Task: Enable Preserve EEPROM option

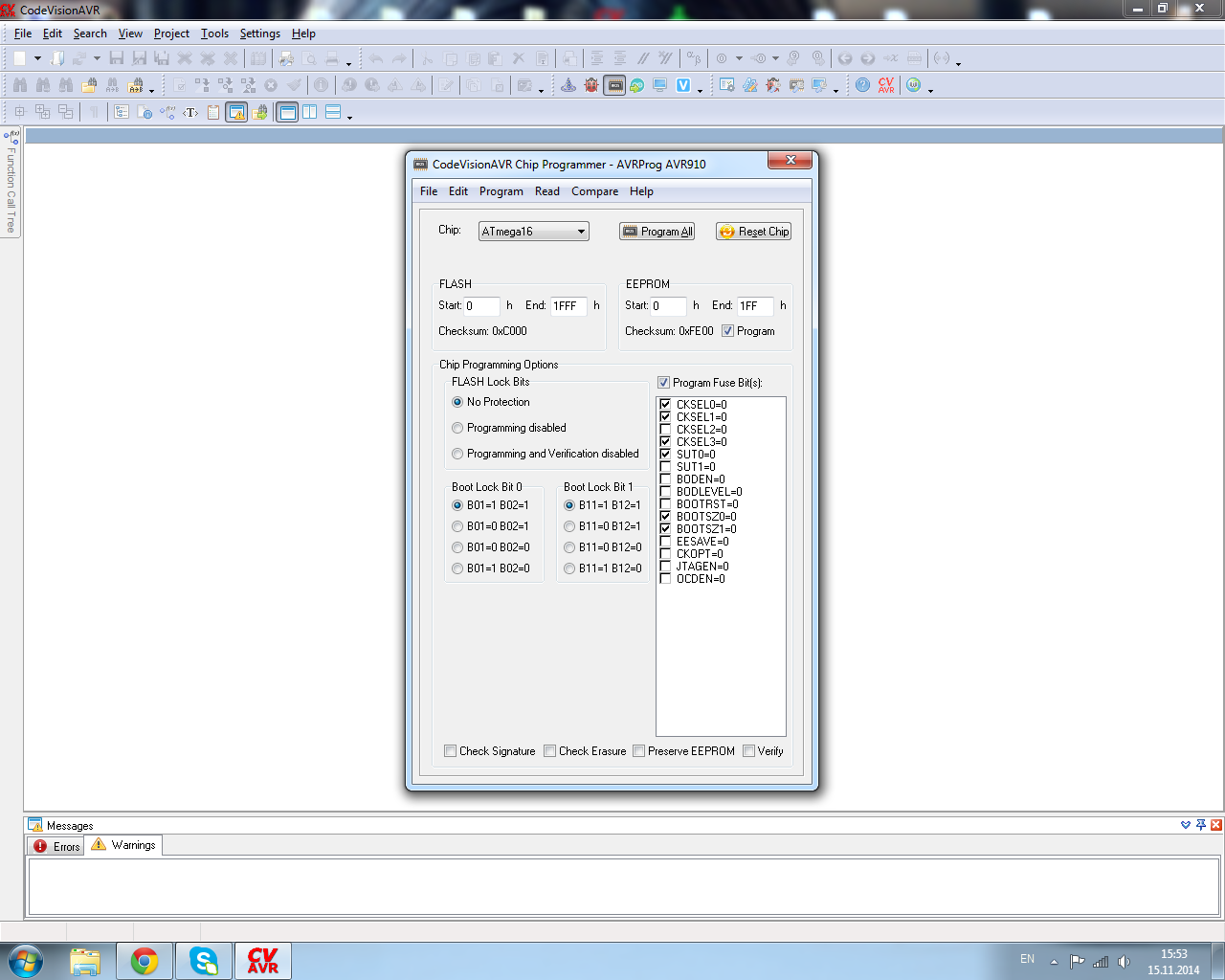Action: coord(638,751)
